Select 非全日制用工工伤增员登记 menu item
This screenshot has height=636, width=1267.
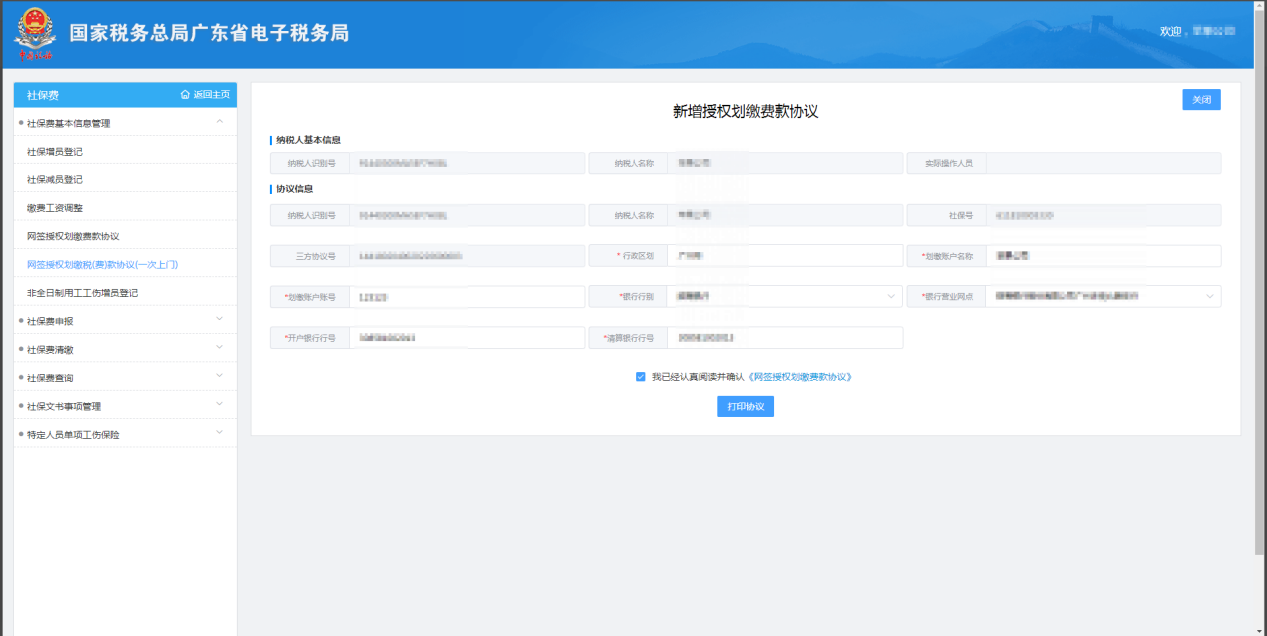click(82, 293)
